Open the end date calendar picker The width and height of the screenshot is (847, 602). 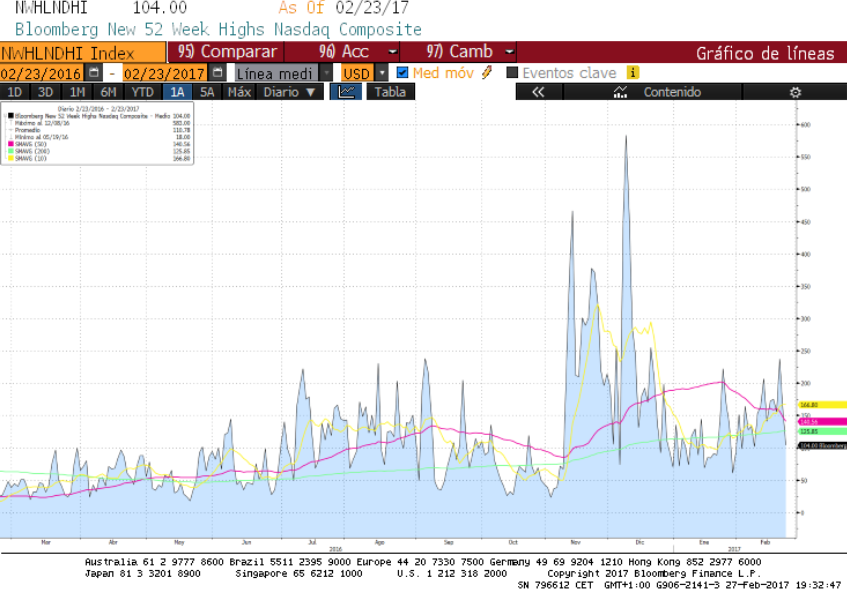[x=216, y=73]
